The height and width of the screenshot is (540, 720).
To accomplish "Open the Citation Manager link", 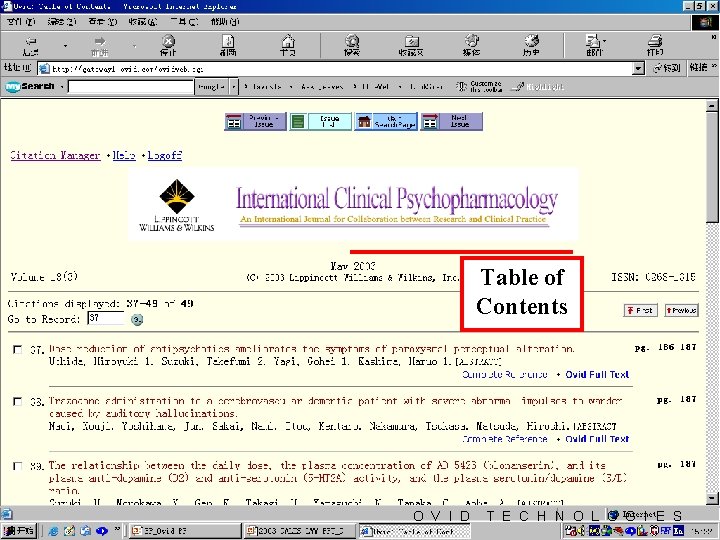I will [x=55, y=155].
